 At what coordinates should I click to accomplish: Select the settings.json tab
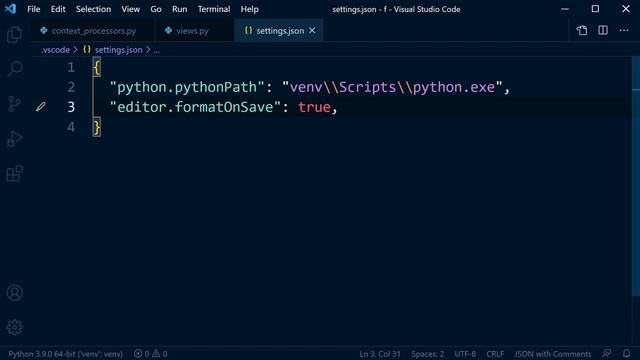tap(279, 31)
